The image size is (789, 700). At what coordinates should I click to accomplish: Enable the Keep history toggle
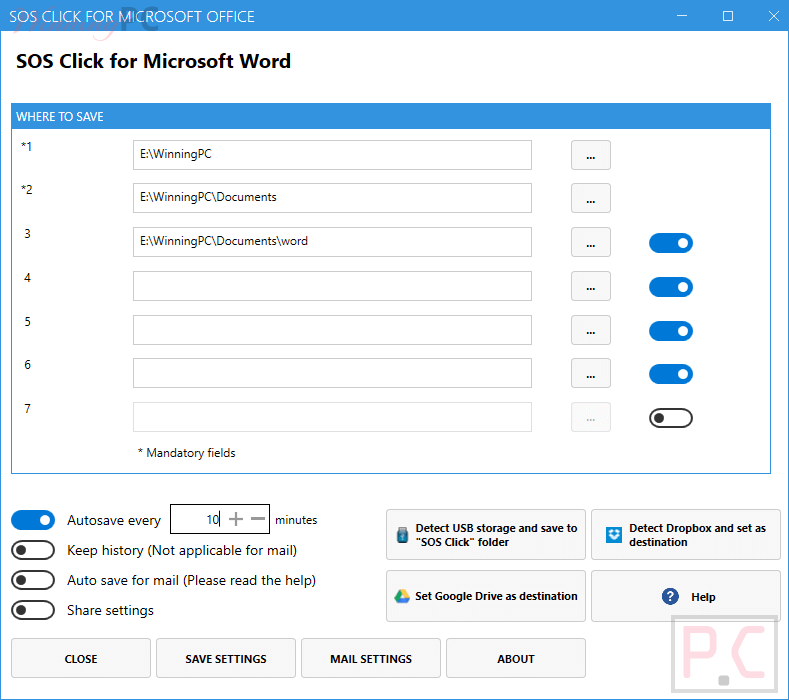[x=33, y=550]
